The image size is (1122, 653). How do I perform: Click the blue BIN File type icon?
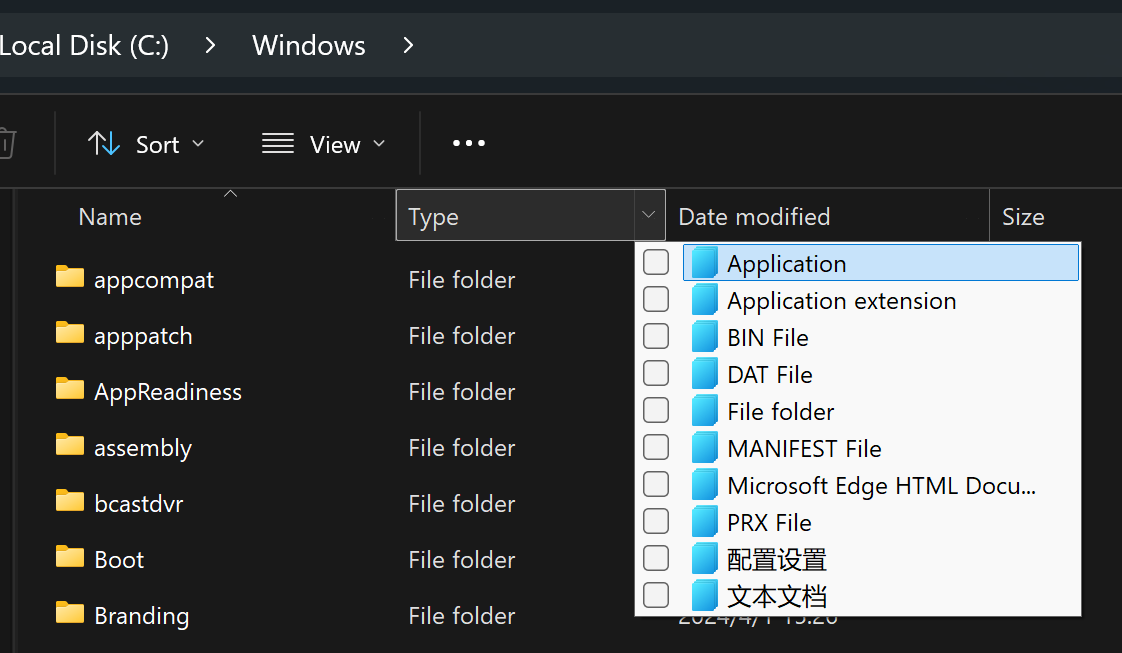705,337
